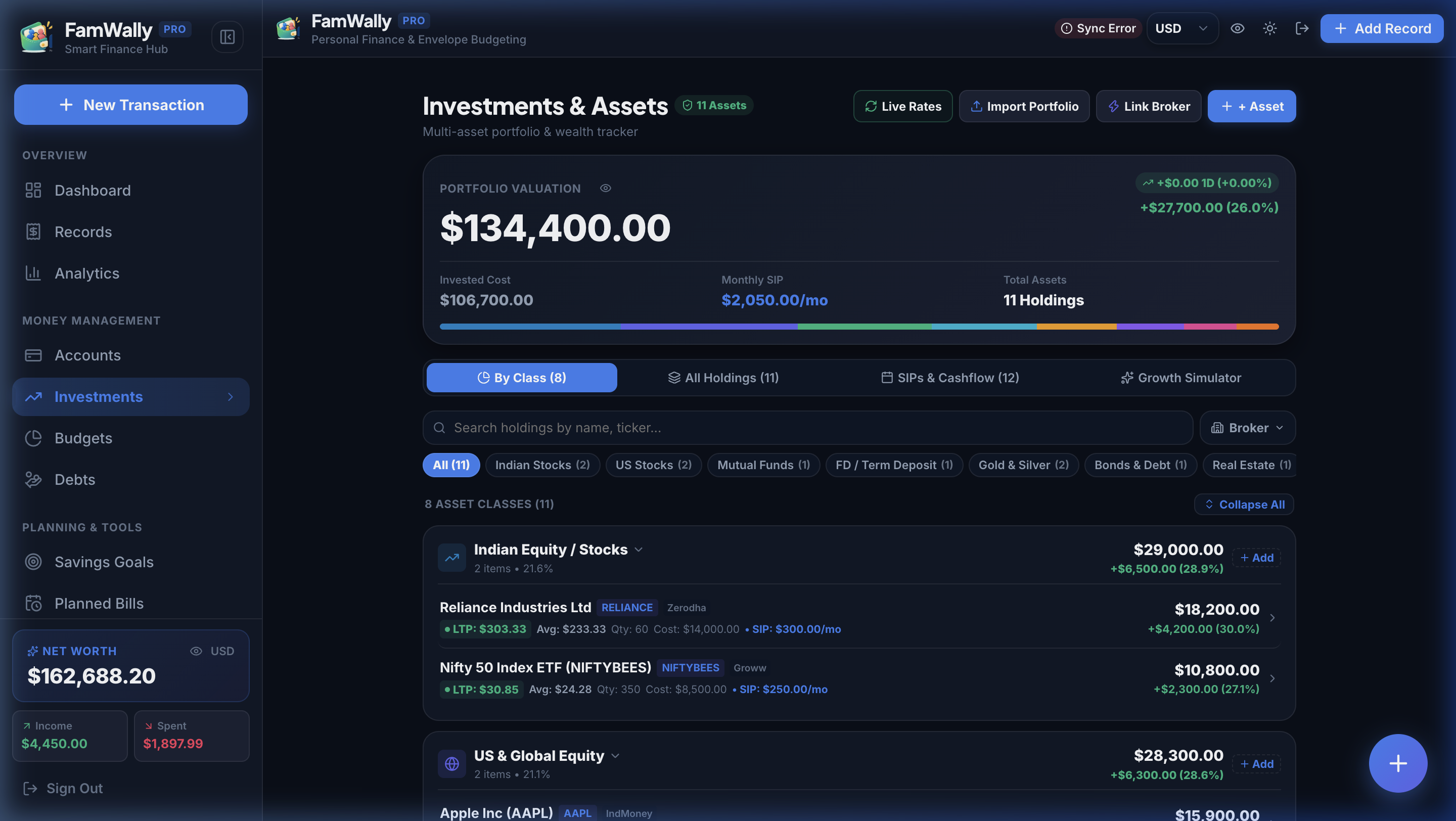This screenshot has width=1456, height=821.
Task: Click the green segment of allocation bar
Action: point(864,327)
